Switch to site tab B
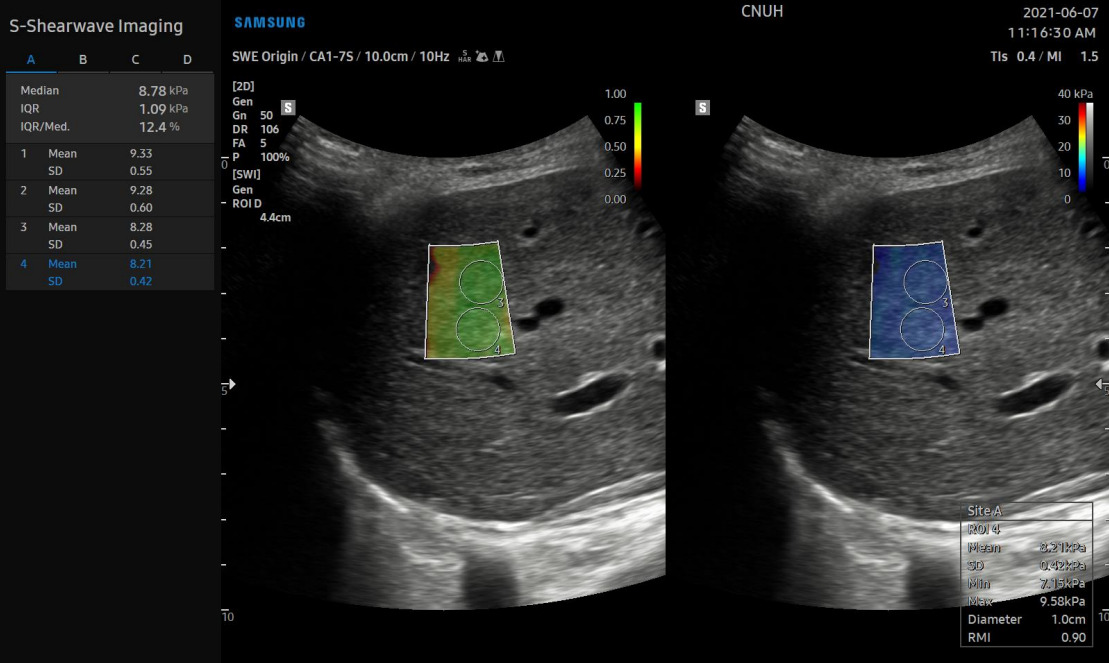This screenshot has width=1109, height=663. click(x=83, y=60)
